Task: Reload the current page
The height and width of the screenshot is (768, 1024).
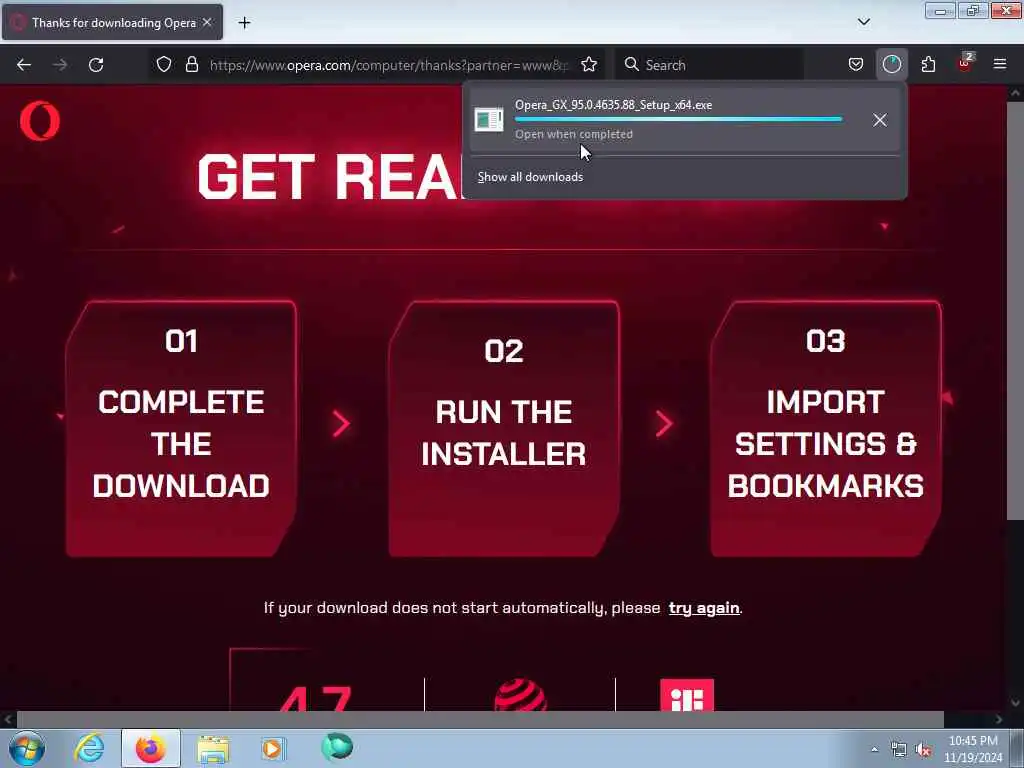Action: click(x=96, y=65)
